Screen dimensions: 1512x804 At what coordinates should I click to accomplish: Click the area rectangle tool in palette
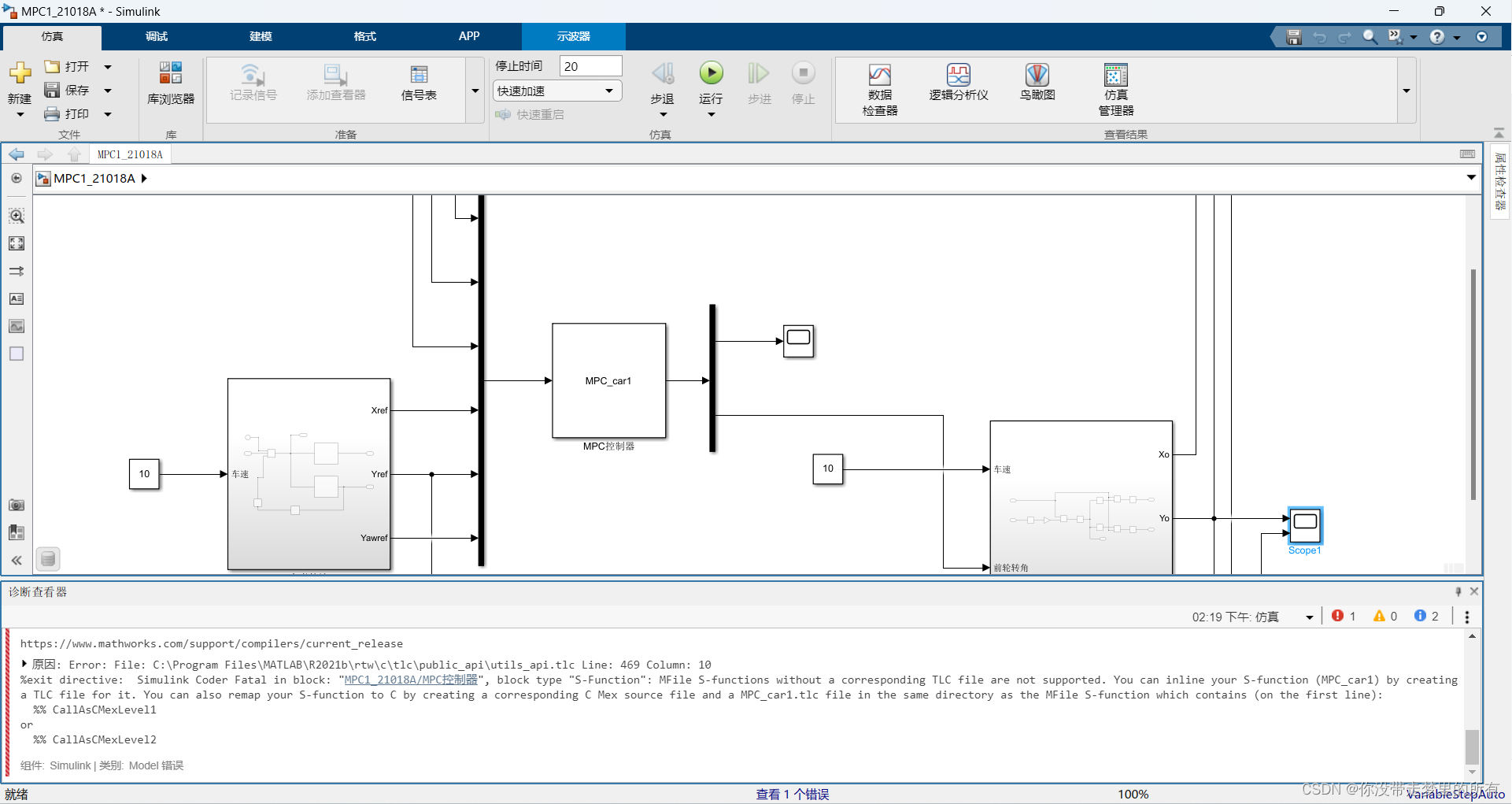[17, 354]
